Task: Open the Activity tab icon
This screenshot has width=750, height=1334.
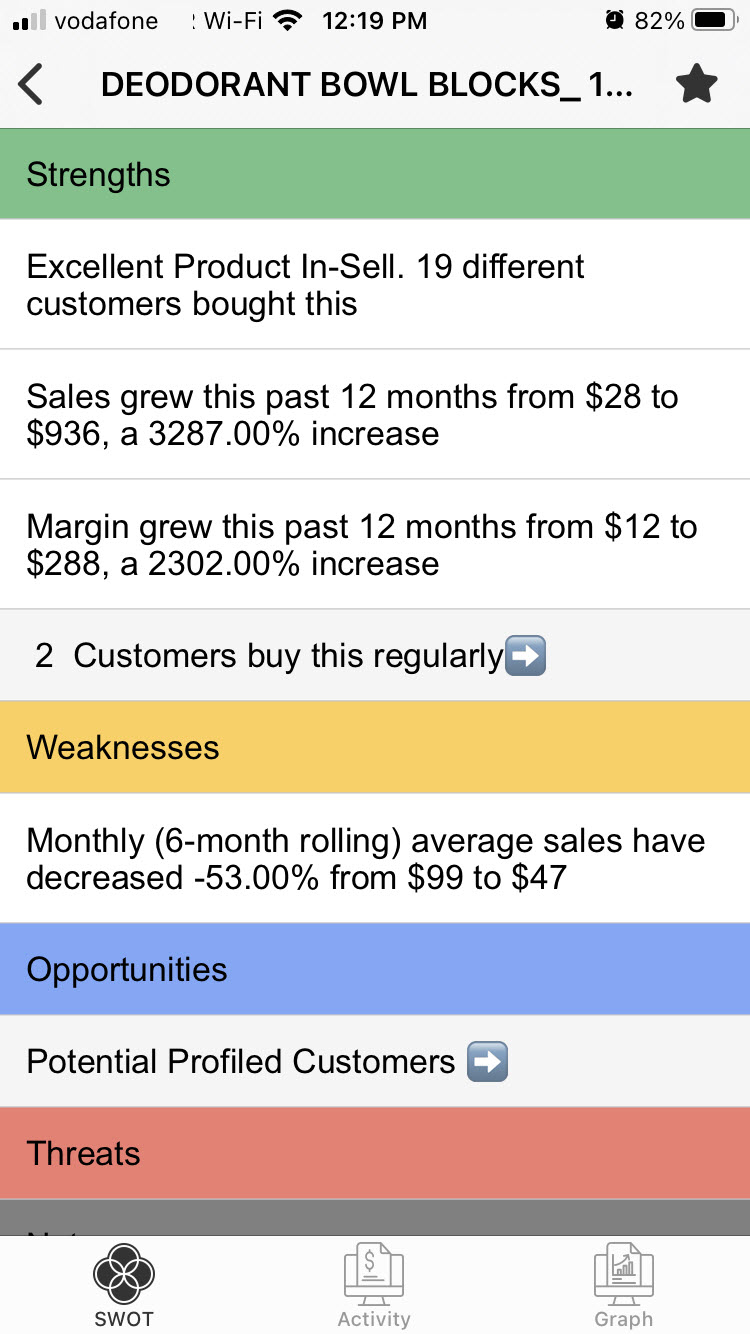Action: coord(374,1274)
